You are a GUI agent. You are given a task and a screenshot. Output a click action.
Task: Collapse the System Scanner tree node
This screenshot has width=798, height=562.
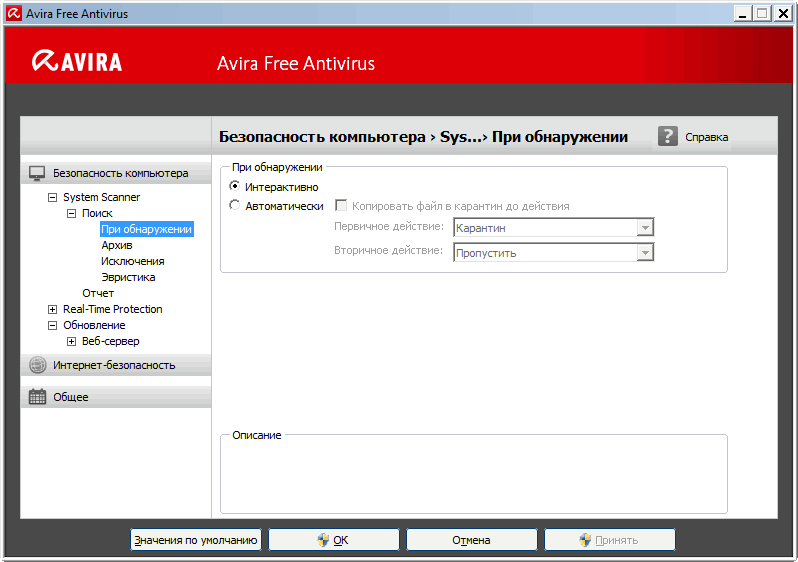(x=53, y=198)
